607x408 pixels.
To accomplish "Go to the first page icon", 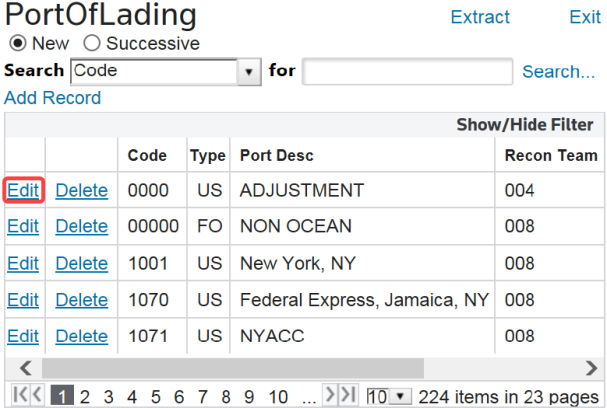I will tap(21, 395).
